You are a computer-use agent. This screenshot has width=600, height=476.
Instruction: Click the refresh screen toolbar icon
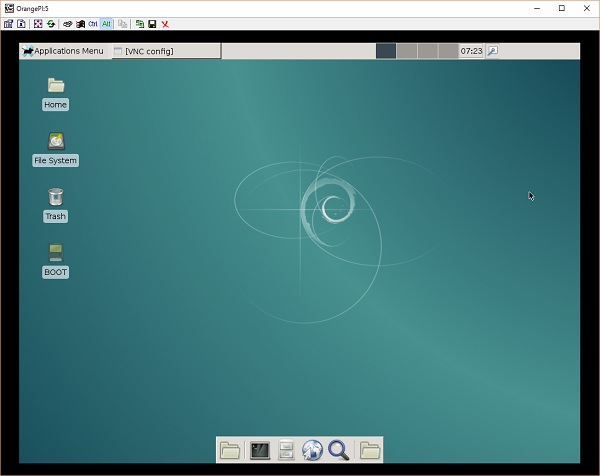coord(50,23)
